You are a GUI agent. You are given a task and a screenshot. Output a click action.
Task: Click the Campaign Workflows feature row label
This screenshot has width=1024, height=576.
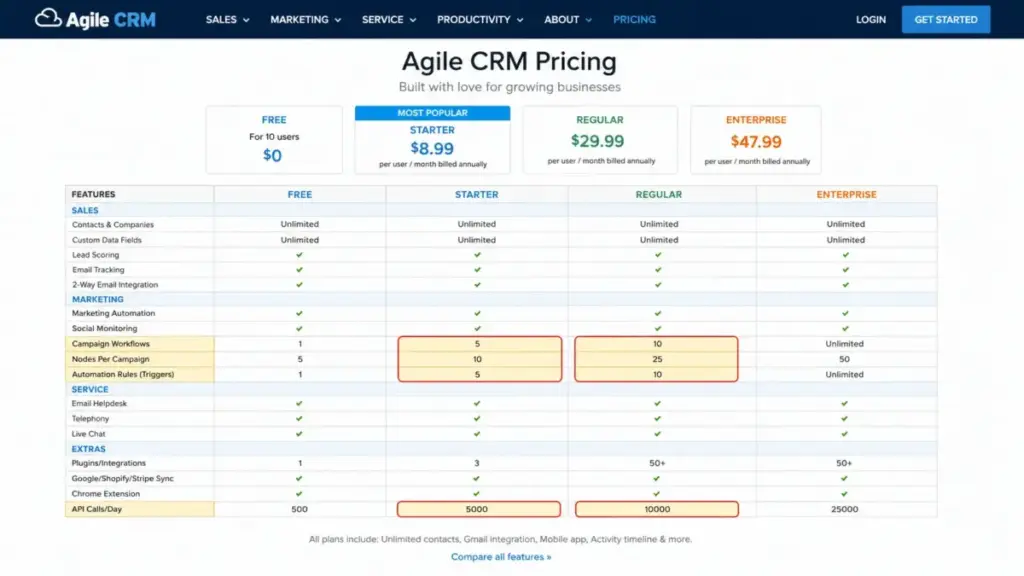tap(110, 344)
